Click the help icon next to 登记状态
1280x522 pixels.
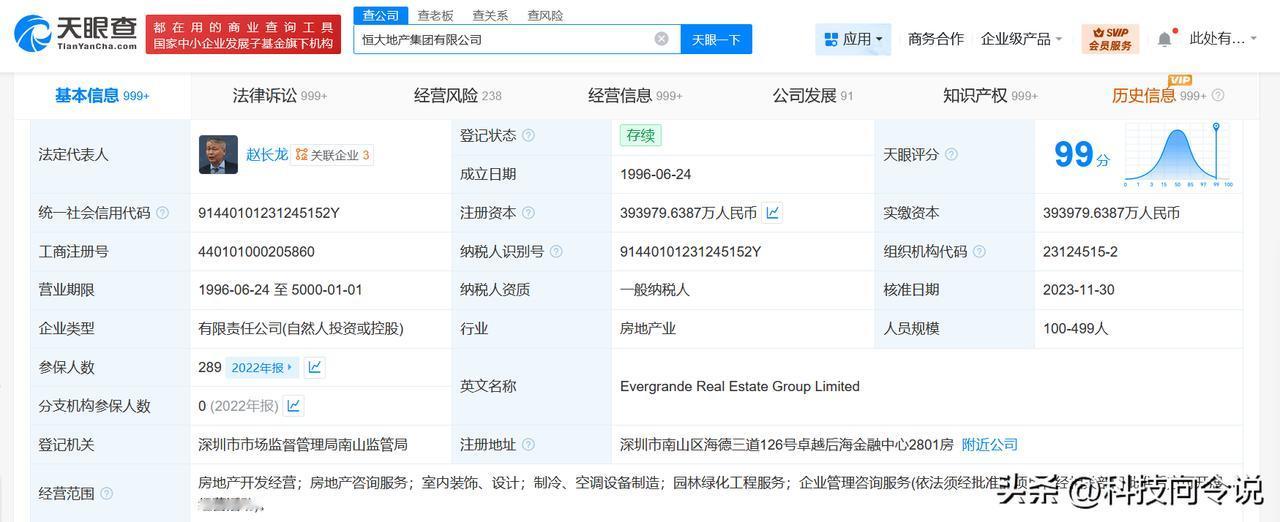click(x=528, y=135)
